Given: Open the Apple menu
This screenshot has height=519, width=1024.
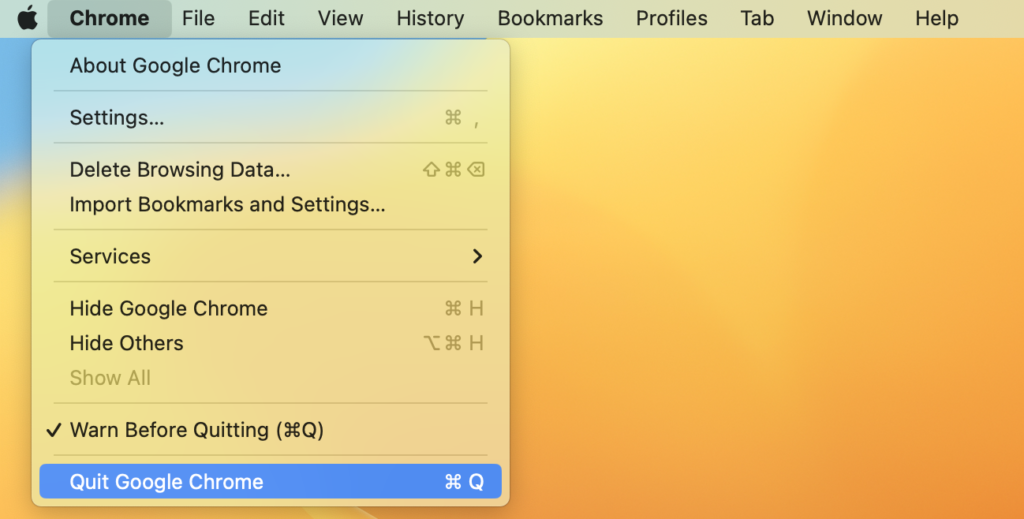Looking at the screenshot, I should [x=27, y=18].
